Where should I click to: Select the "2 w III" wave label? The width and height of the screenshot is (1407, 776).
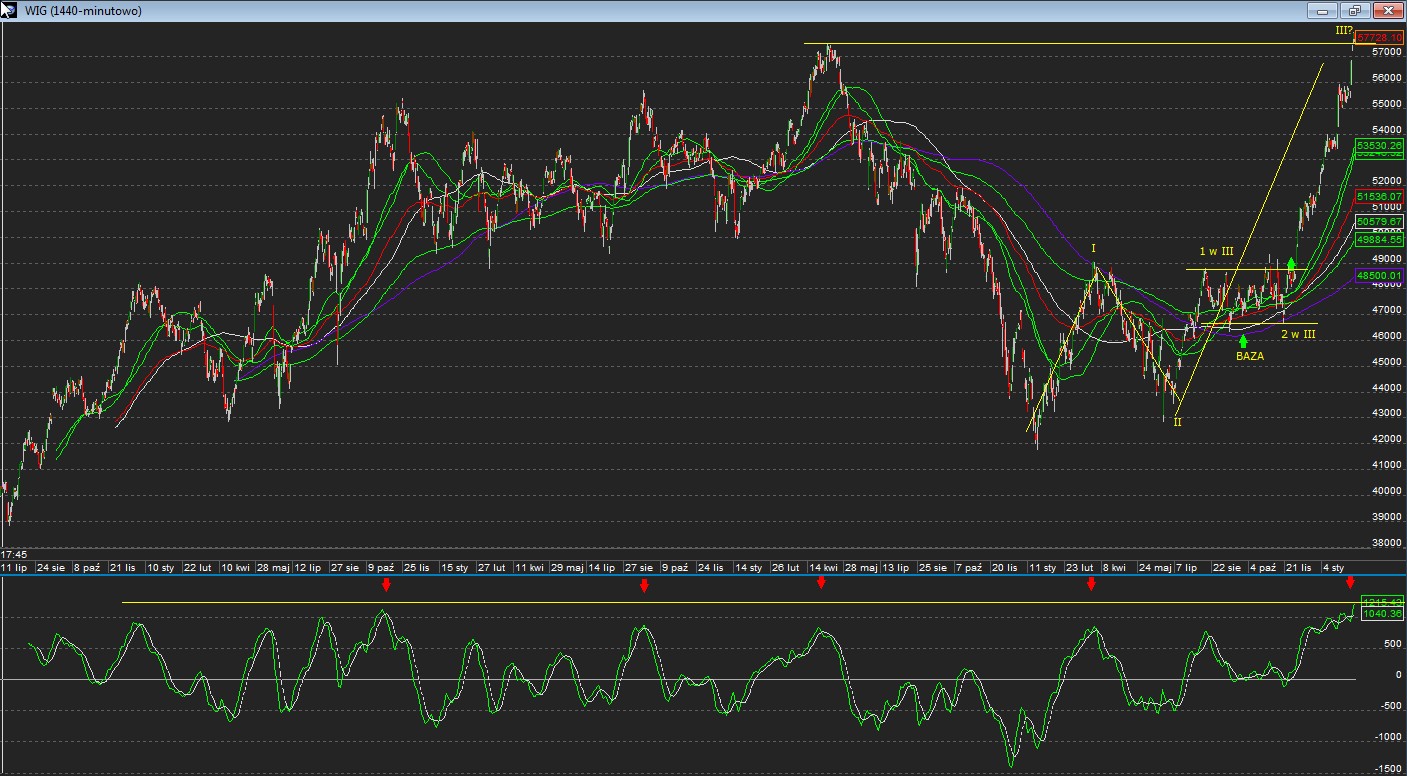click(1298, 334)
